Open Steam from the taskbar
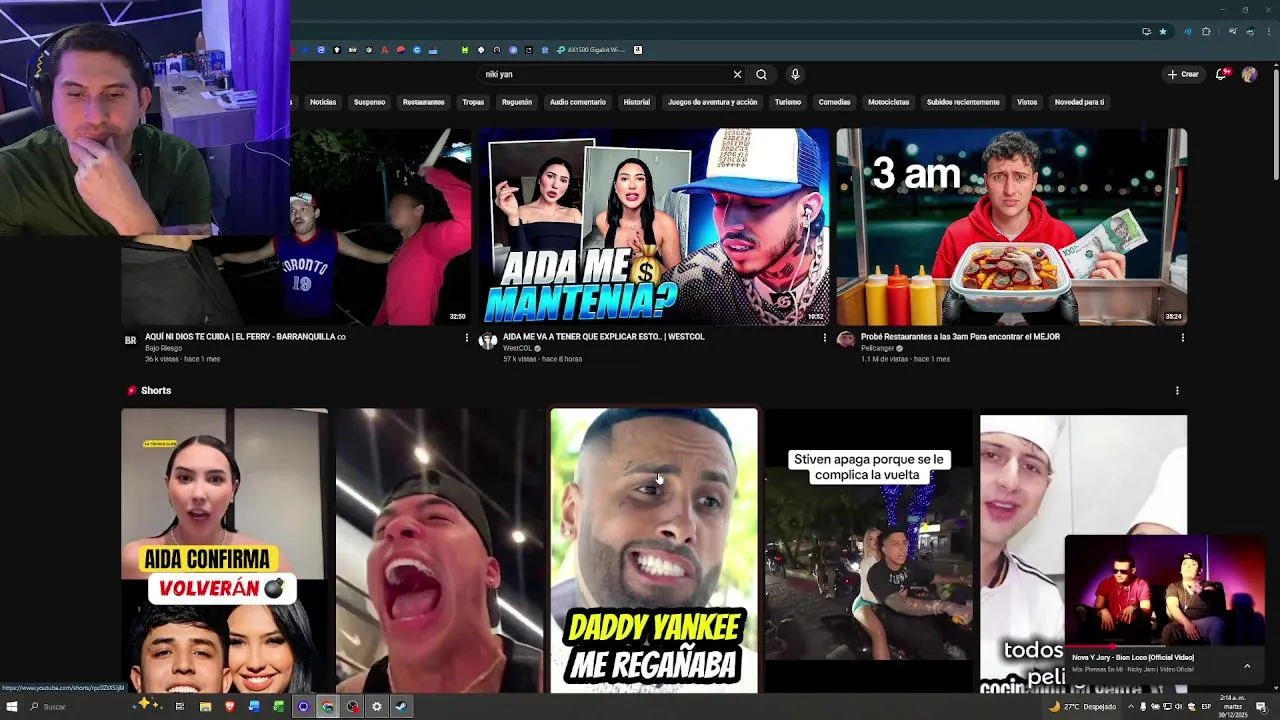1280x720 pixels. coord(401,707)
